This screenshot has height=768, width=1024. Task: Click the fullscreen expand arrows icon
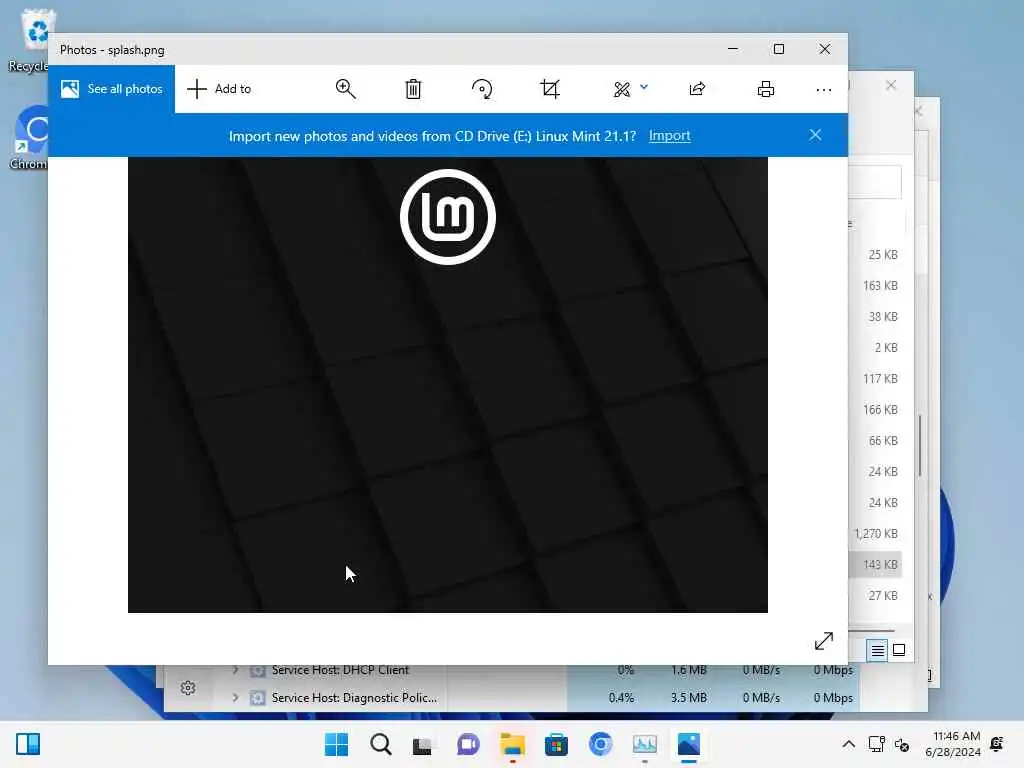tap(824, 641)
